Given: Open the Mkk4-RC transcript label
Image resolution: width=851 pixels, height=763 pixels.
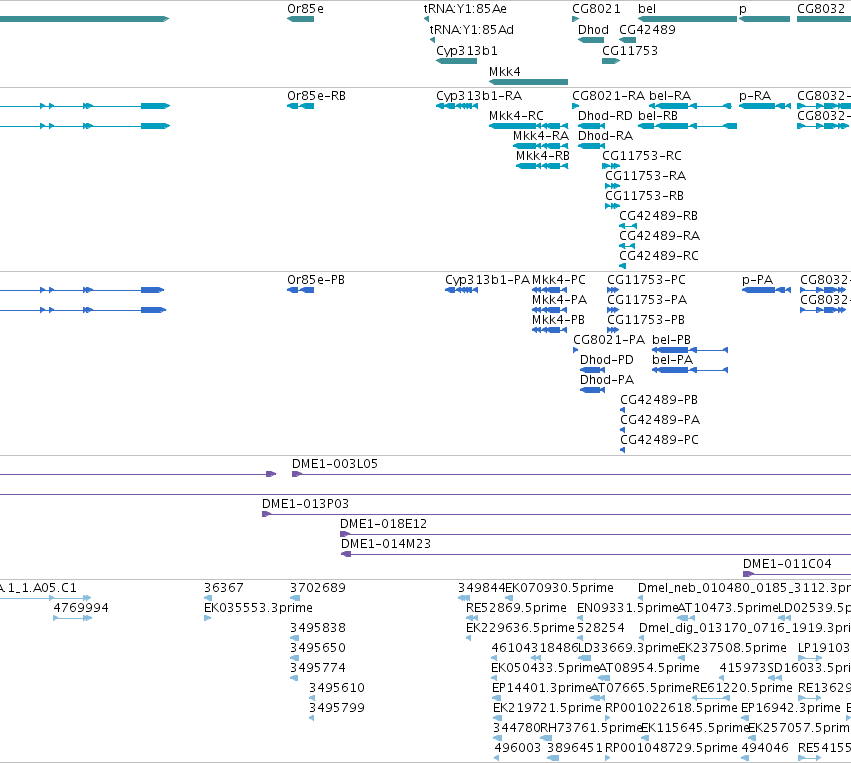Looking at the screenshot, I should click(516, 116).
